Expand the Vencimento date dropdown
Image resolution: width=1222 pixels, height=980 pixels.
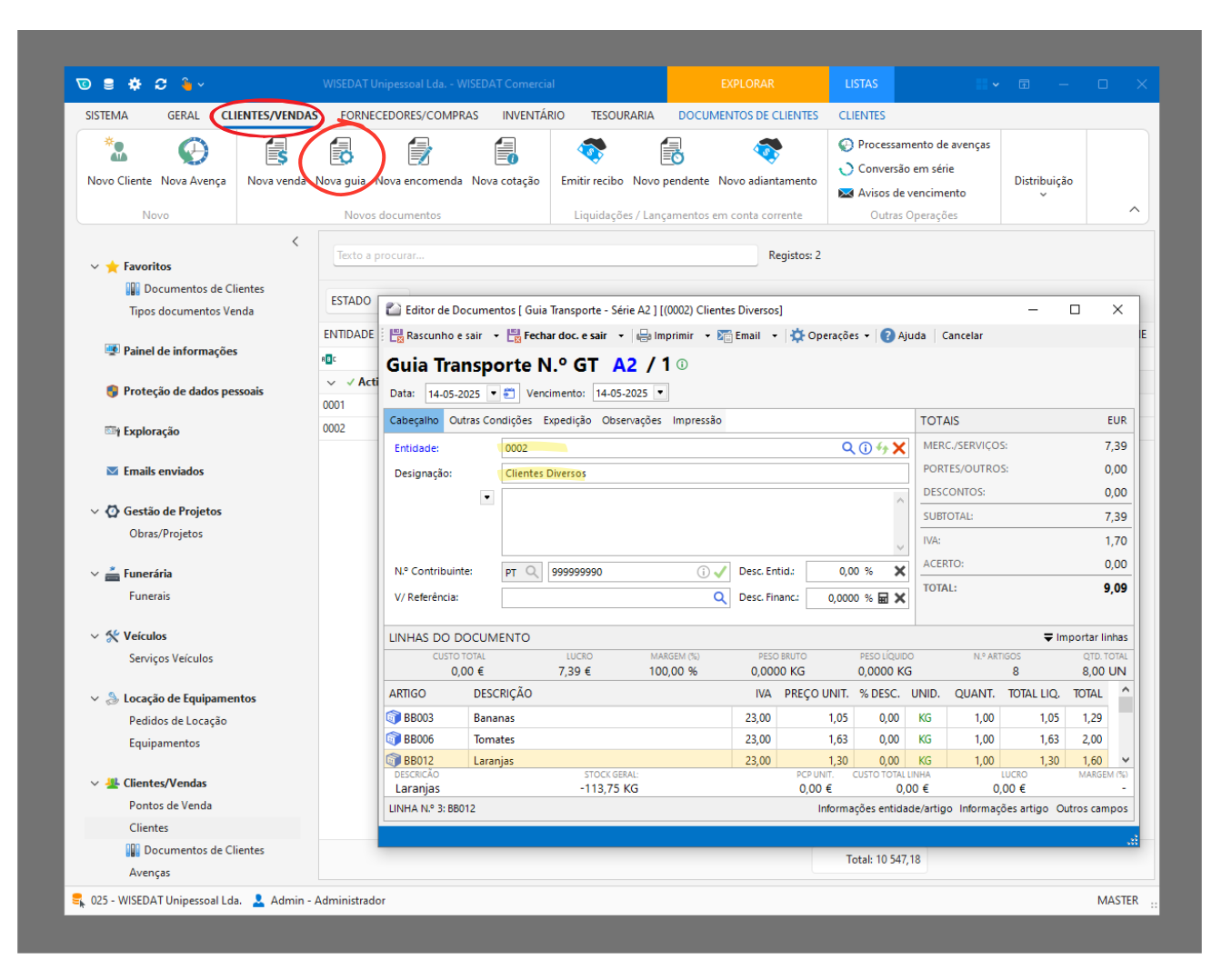661,394
